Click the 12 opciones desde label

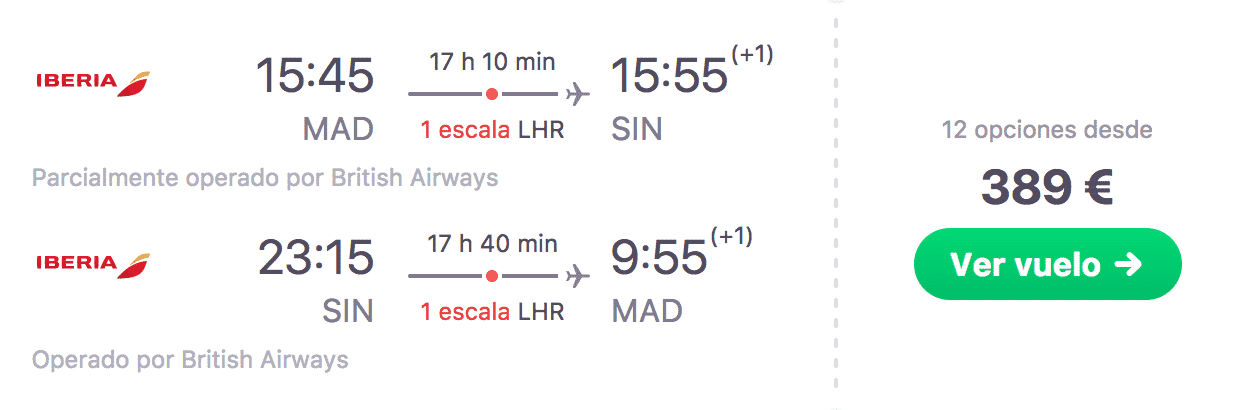[x=1047, y=130]
